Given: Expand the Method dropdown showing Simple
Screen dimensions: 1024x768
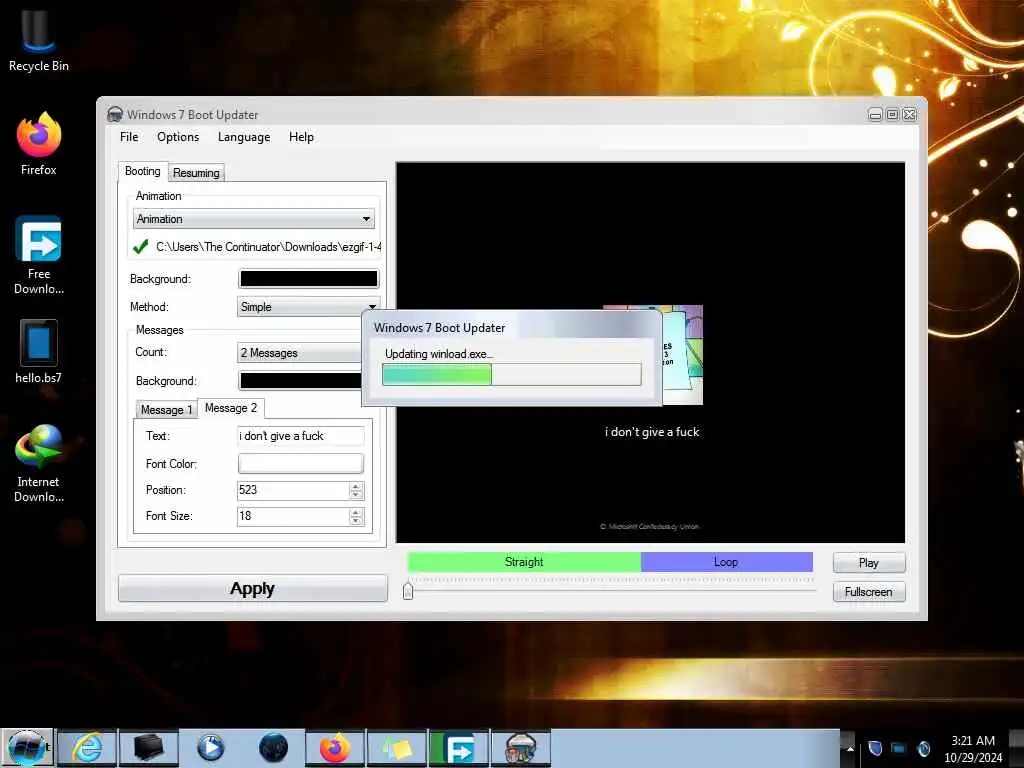Looking at the screenshot, I should click(308, 307).
